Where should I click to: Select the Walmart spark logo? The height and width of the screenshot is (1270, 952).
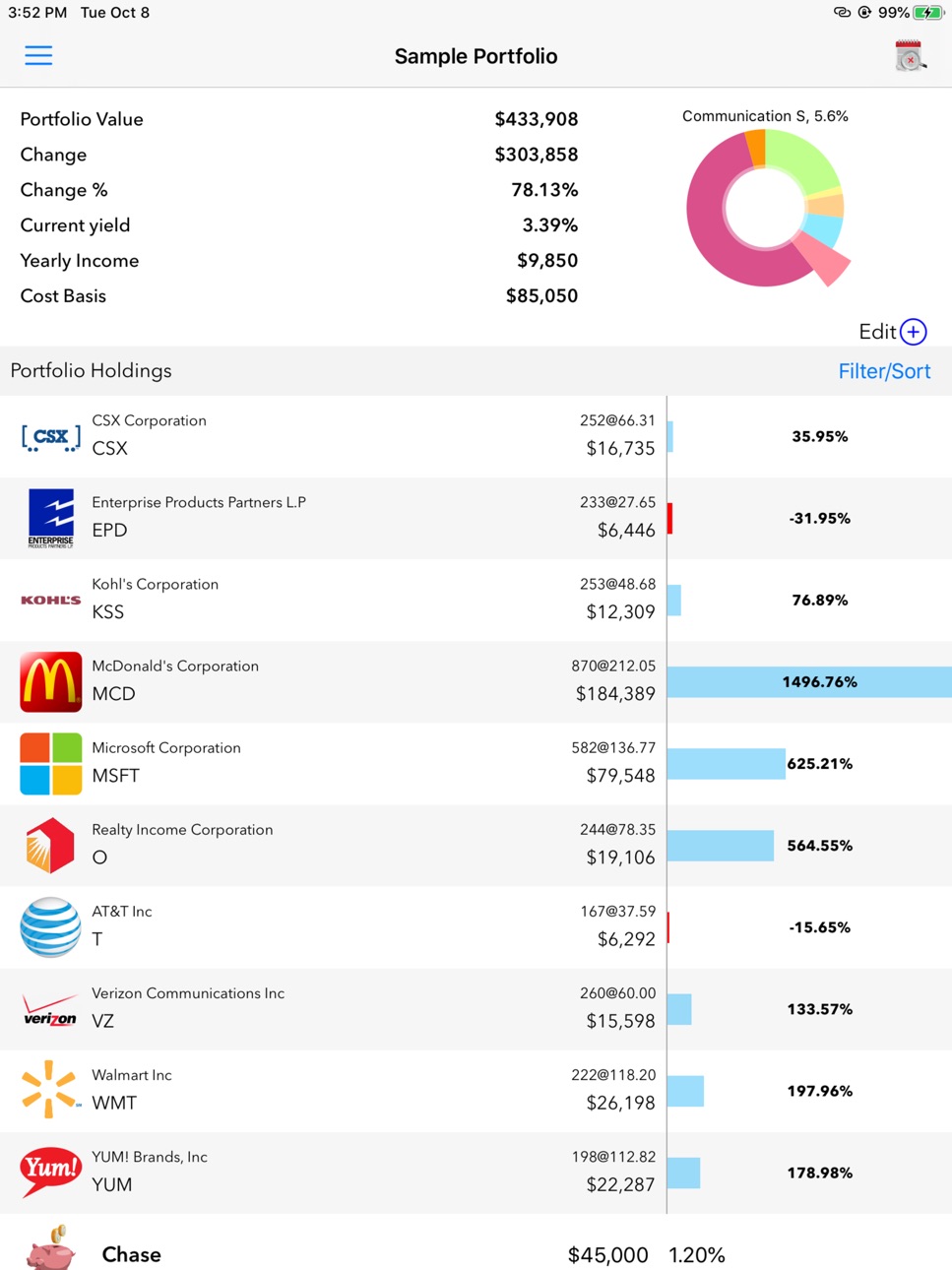point(51,1090)
